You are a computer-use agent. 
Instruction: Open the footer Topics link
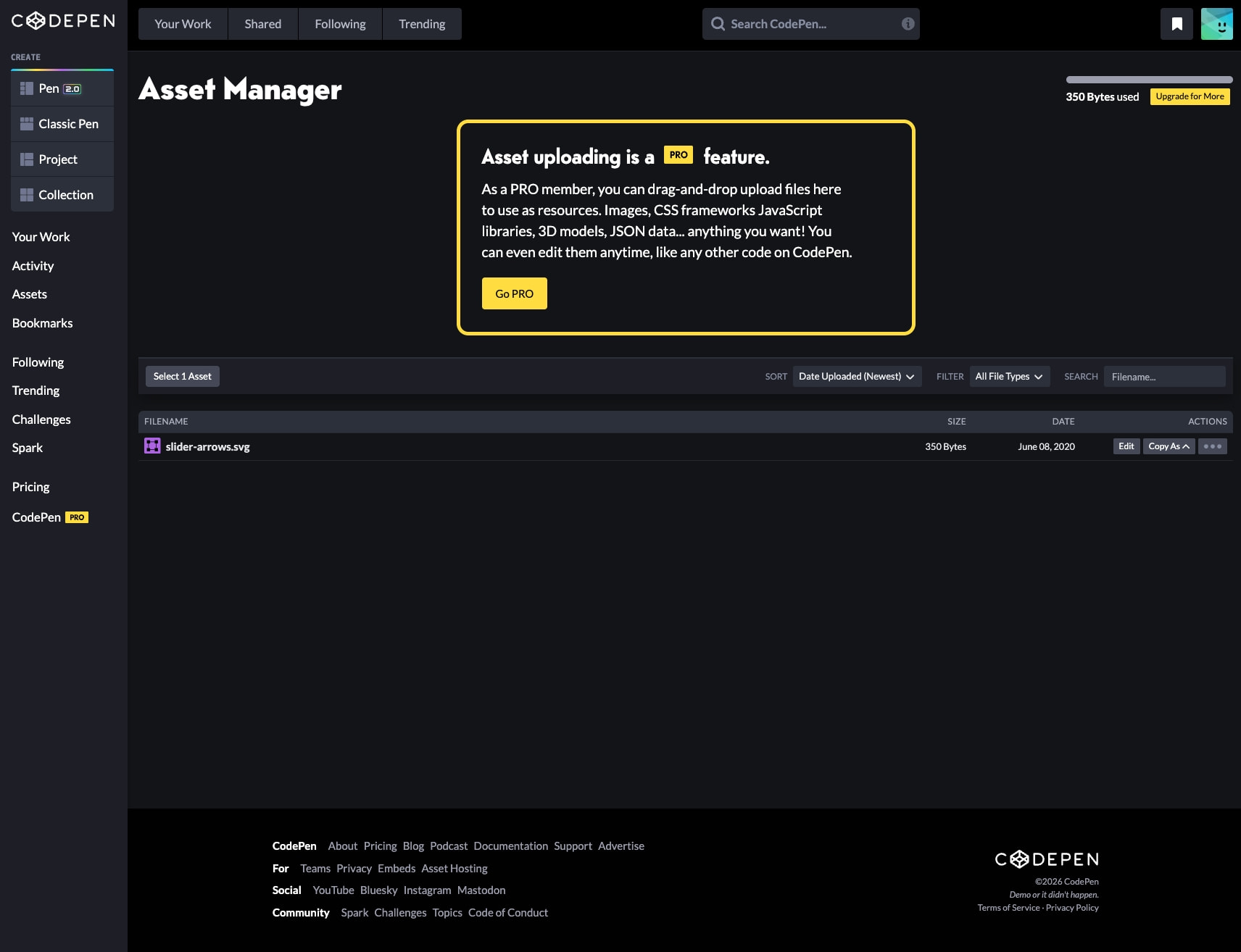[x=447, y=913]
